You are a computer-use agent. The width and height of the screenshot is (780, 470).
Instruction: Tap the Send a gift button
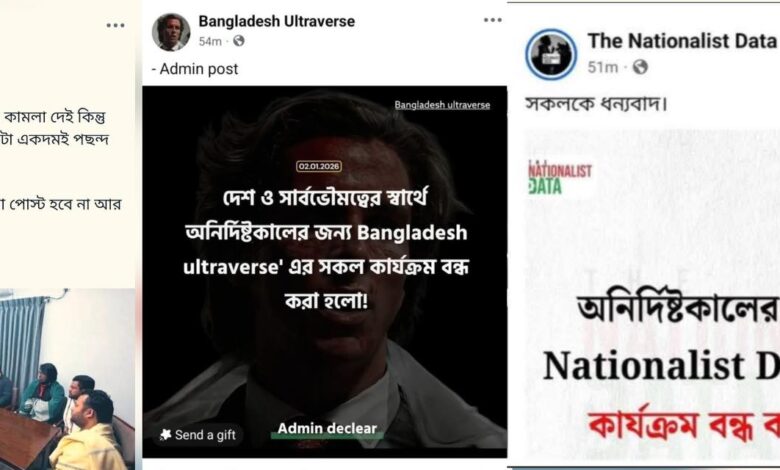tap(198, 435)
